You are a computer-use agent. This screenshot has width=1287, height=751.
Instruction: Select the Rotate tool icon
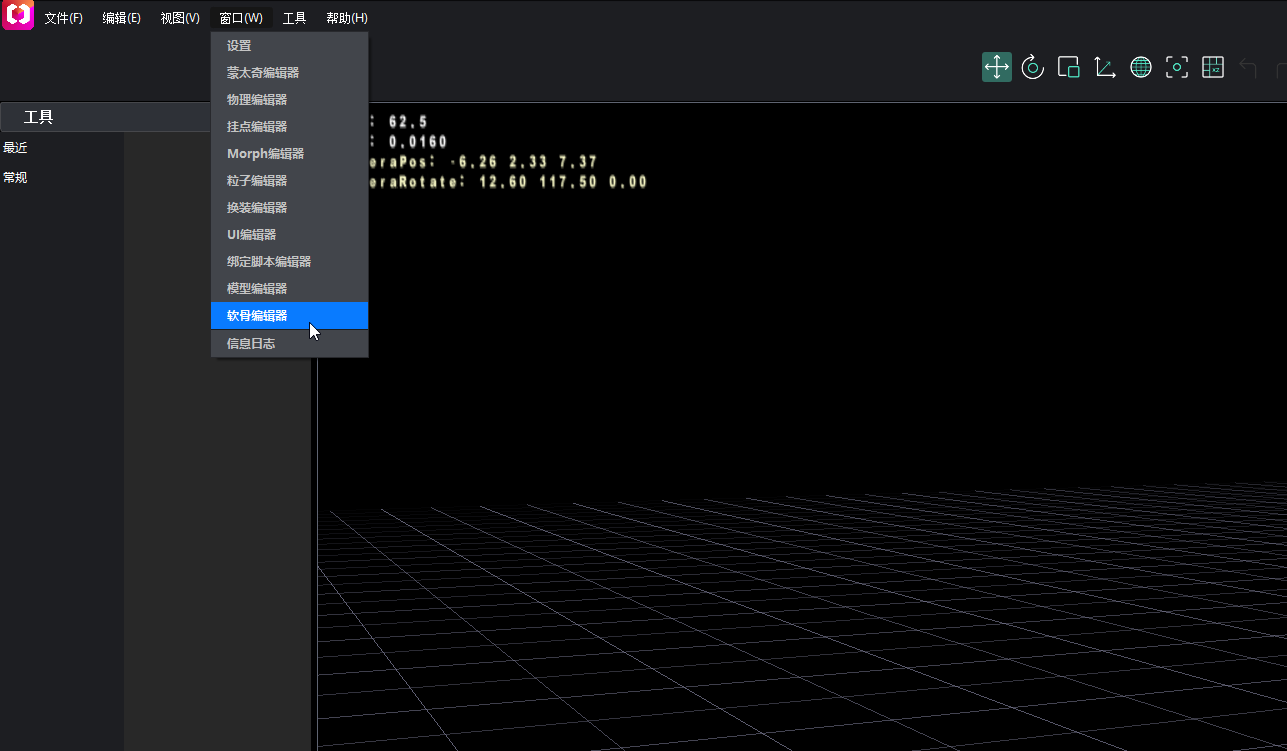coord(1033,67)
